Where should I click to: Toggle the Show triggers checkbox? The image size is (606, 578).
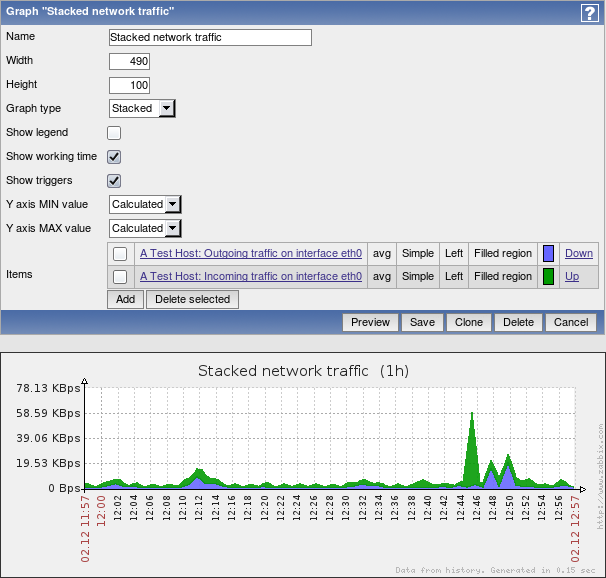click(114, 181)
